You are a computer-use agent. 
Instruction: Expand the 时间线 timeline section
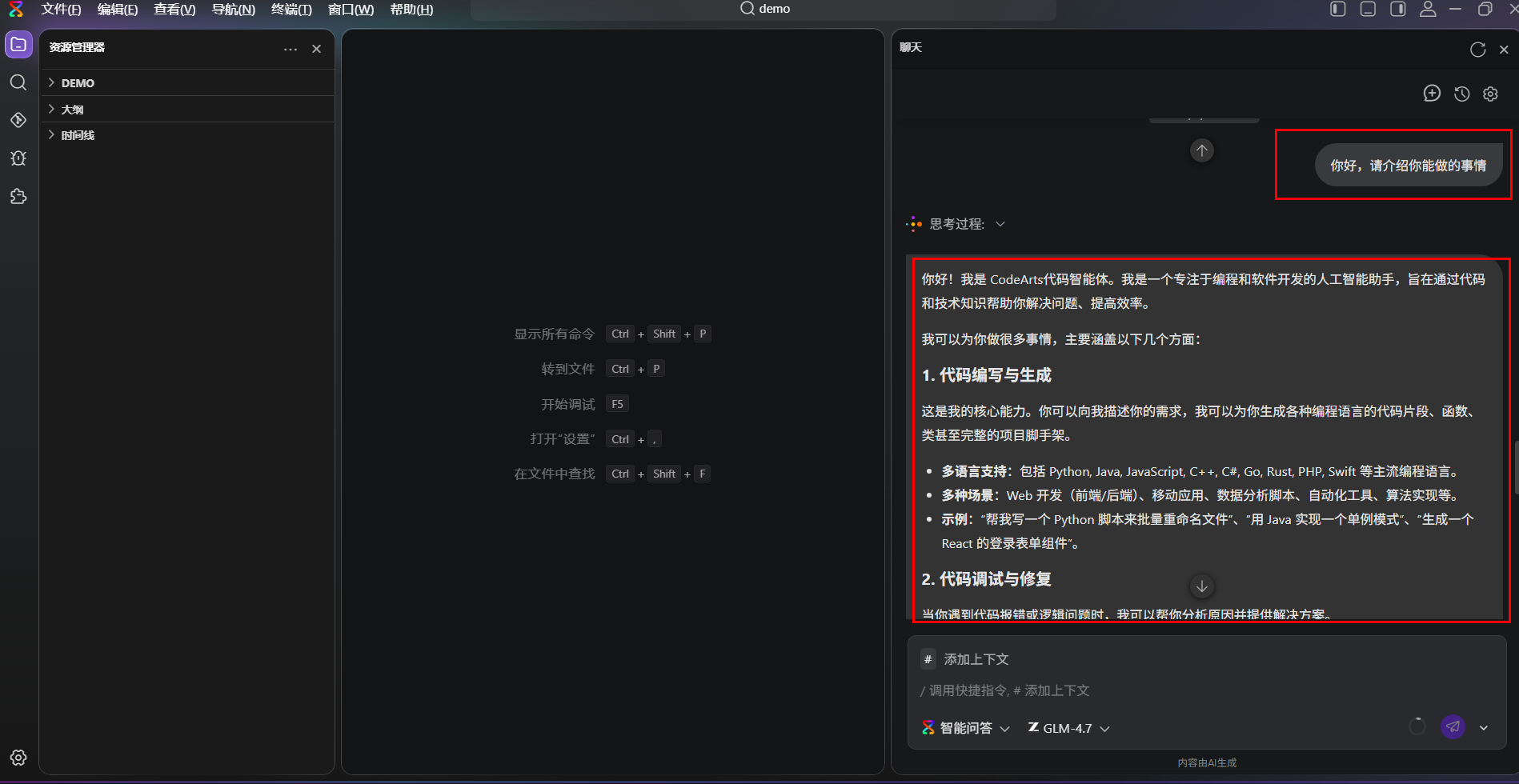(187, 135)
